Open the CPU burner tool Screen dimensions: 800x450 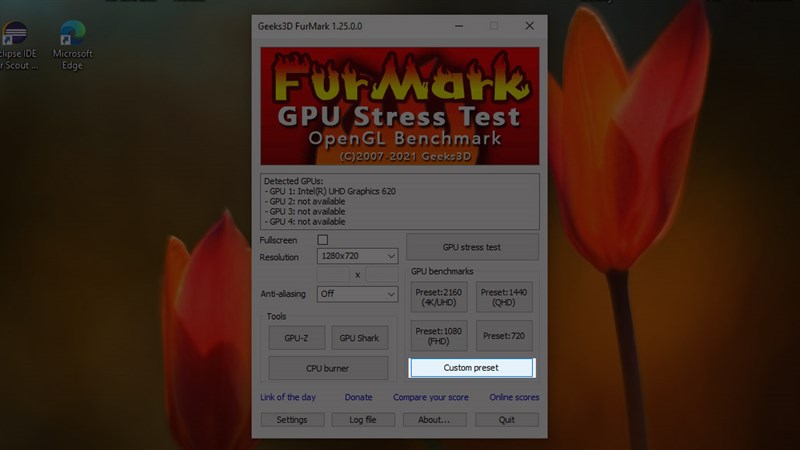pyautogui.click(x=328, y=368)
